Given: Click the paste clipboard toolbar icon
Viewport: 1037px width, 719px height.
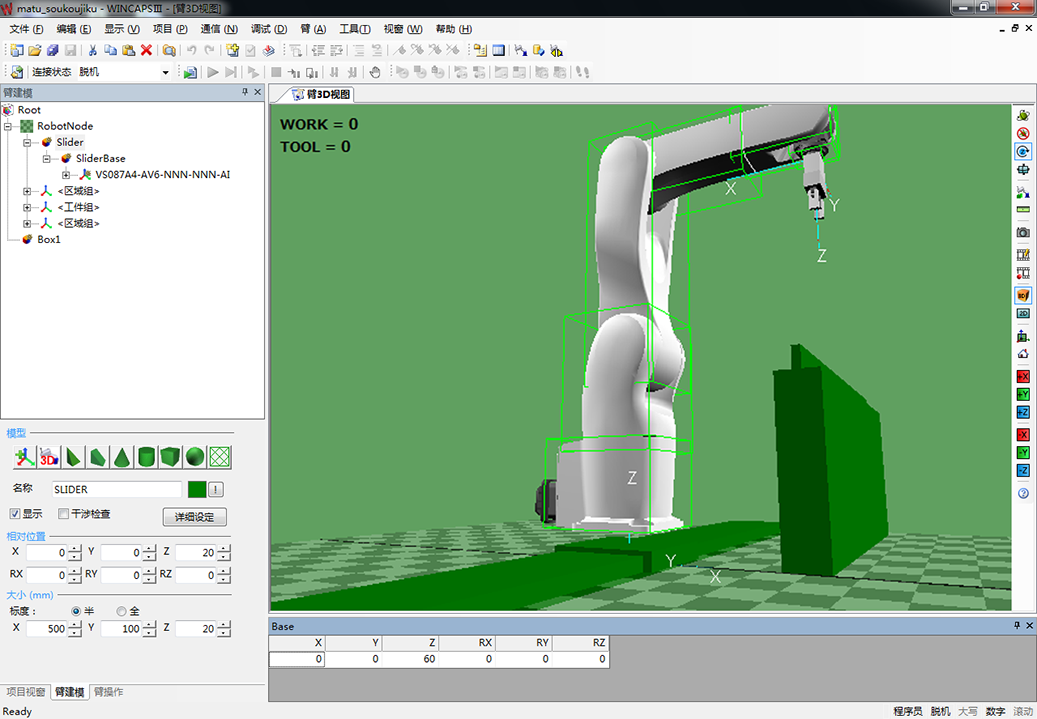Looking at the screenshot, I should (x=129, y=50).
